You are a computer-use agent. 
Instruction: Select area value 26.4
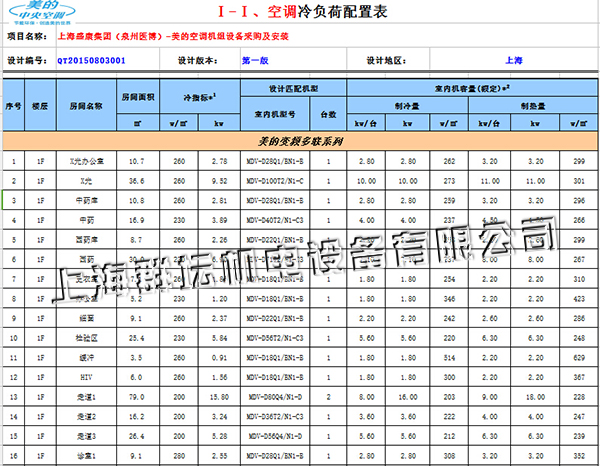137,436
